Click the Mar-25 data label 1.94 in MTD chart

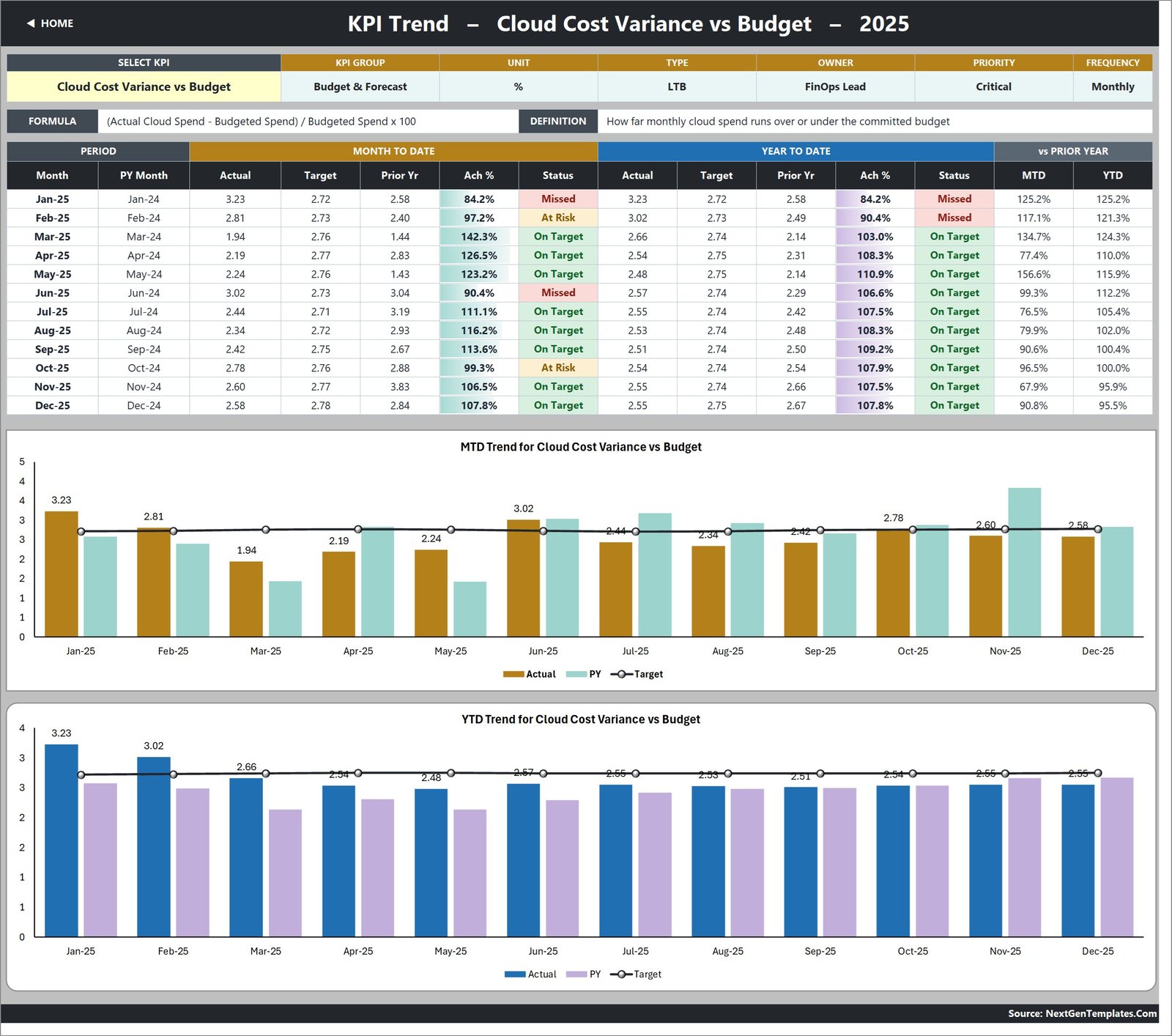(247, 550)
